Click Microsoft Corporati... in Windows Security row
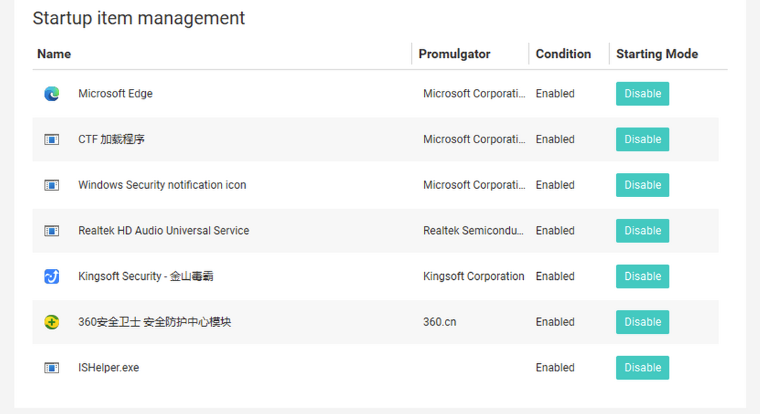 pyautogui.click(x=474, y=185)
